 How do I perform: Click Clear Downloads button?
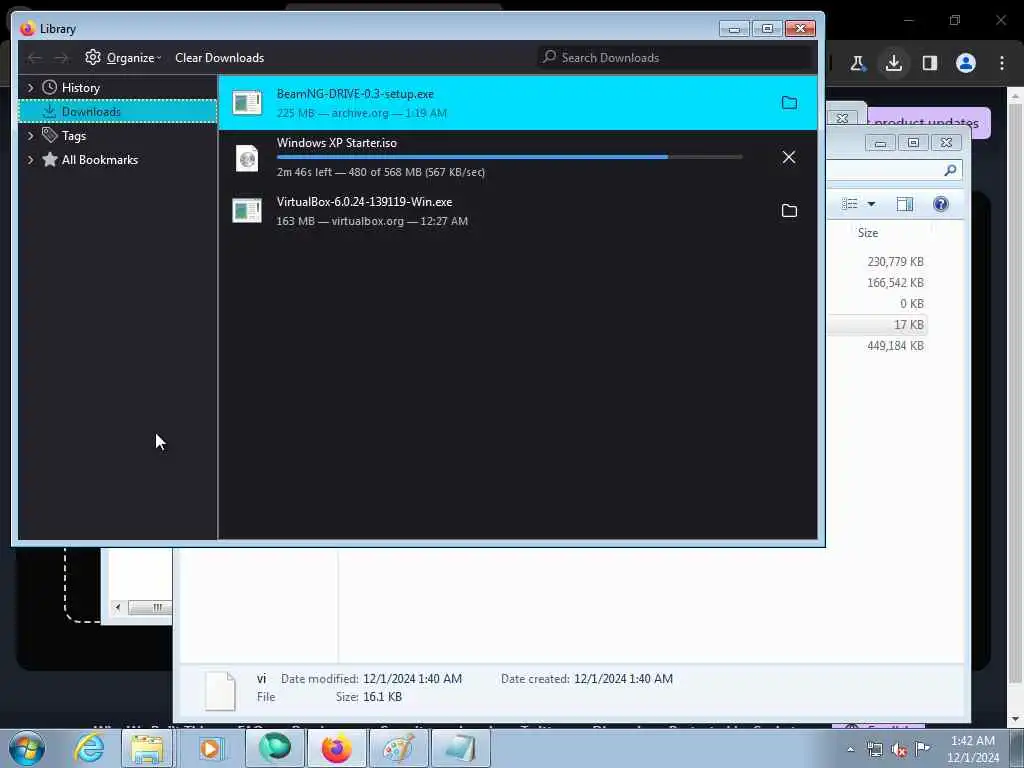219,57
